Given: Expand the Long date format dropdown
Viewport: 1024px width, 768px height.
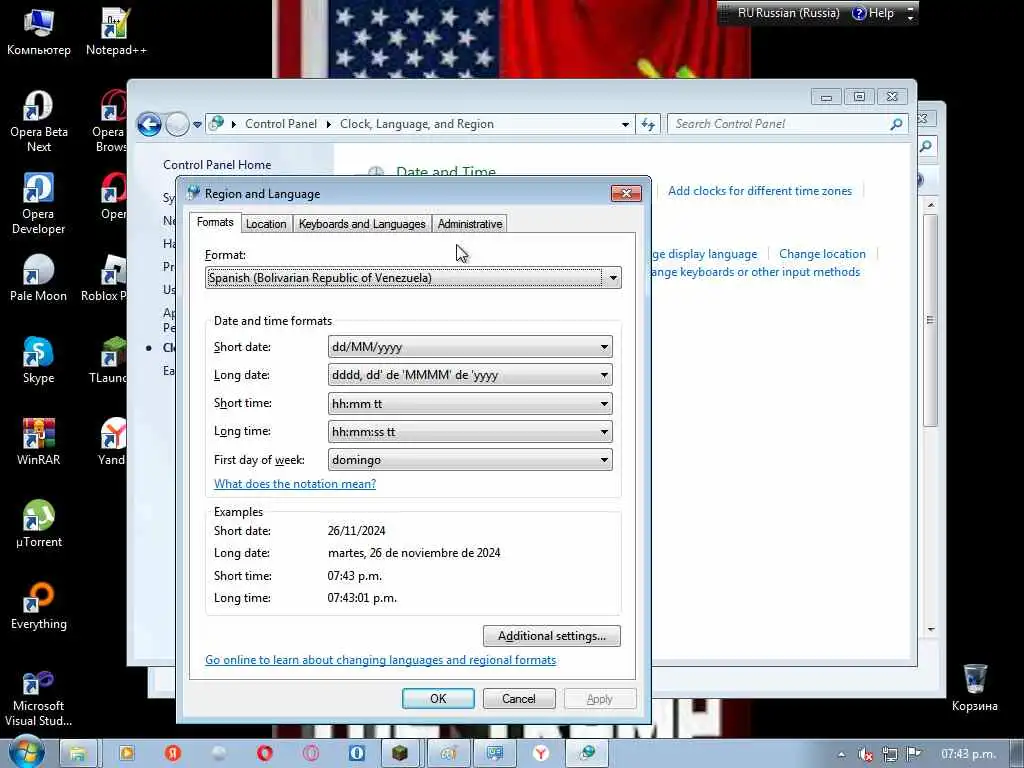Looking at the screenshot, I should 470,376.
